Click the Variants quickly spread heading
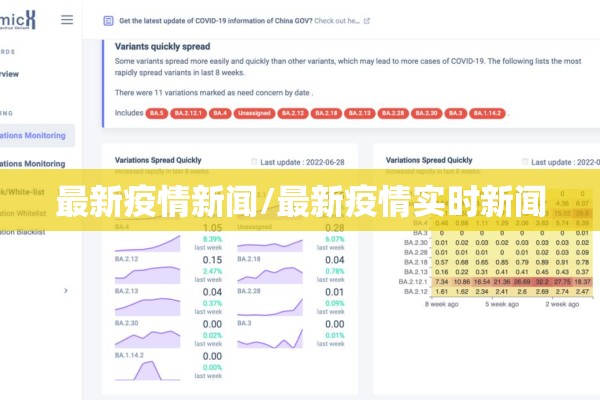600x400 pixels. point(163,47)
